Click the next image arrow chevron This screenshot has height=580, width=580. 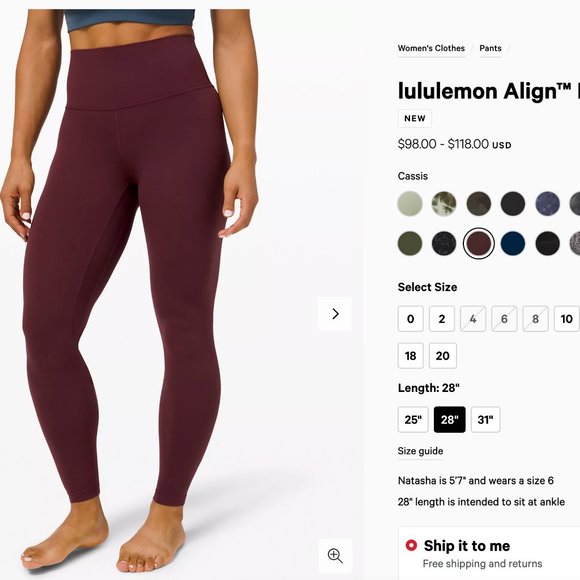tap(335, 314)
